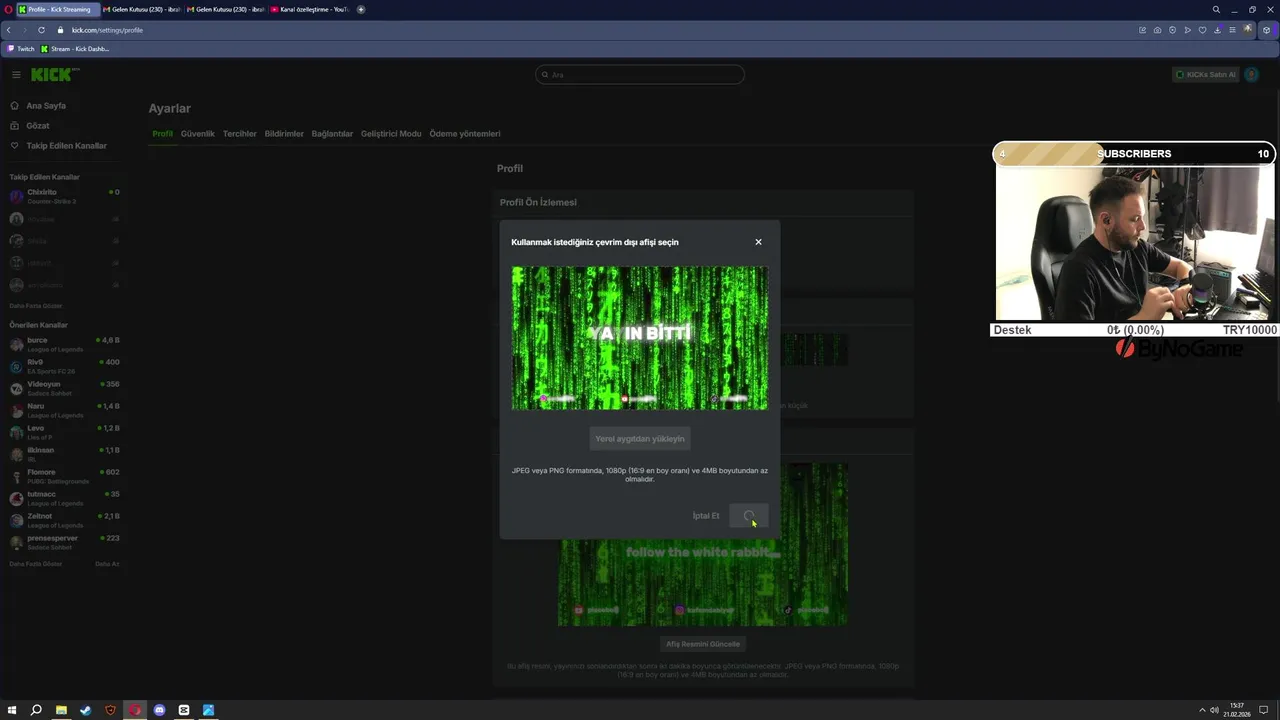Open the user avatar menu on Kick
The width and height of the screenshot is (1280, 720).
[1251, 75]
